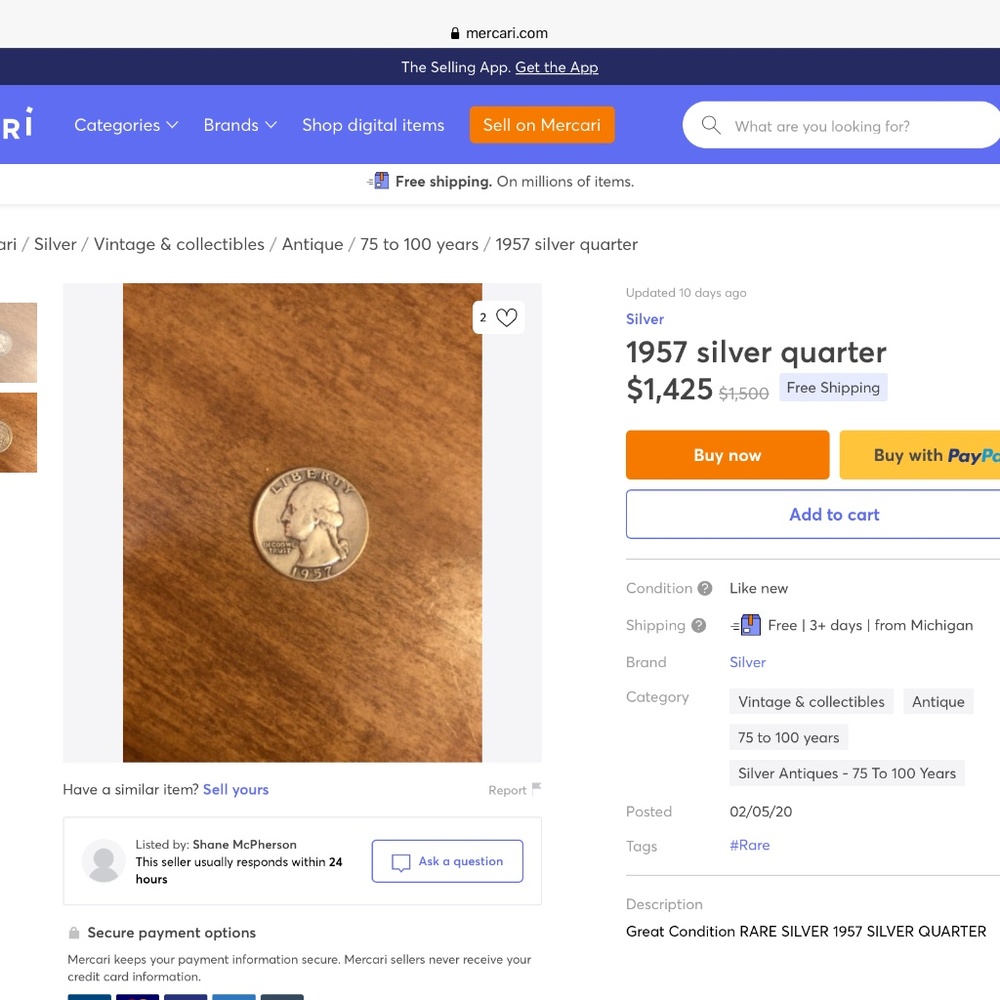1000x1000 pixels.
Task: Open the Brands dropdown
Action: pyautogui.click(x=239, y=125)
